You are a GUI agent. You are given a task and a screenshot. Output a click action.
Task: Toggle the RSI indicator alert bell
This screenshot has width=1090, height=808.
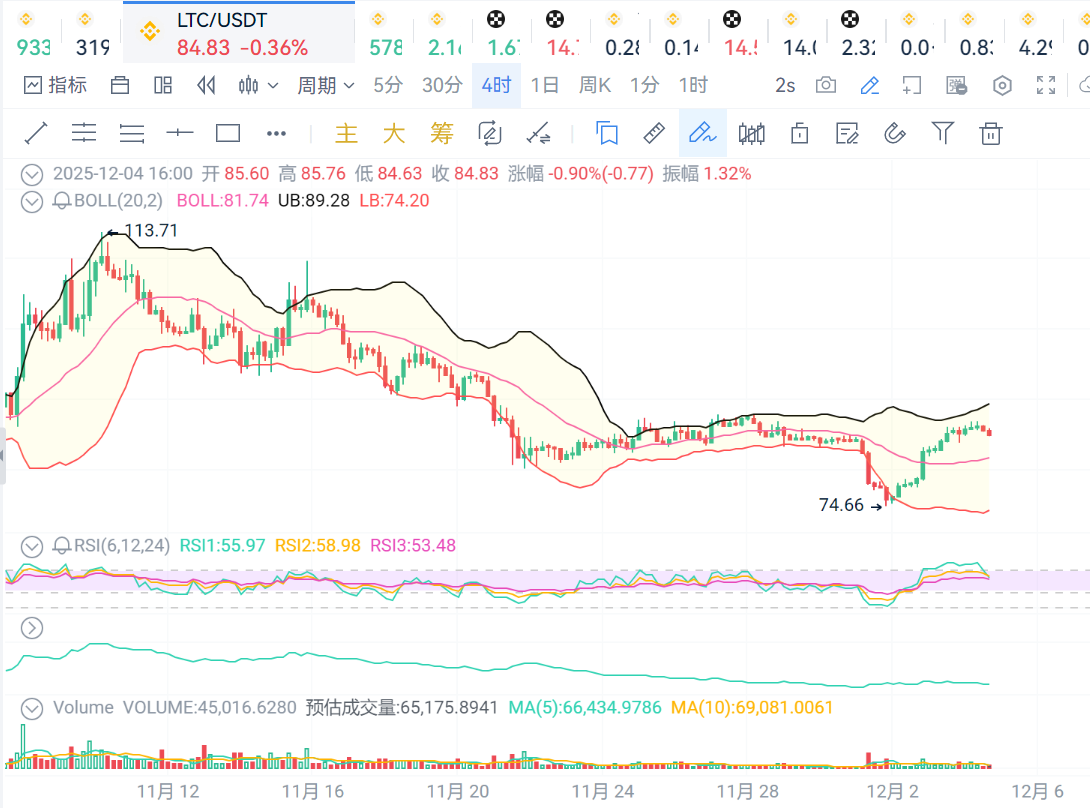[x=61, y=546]
